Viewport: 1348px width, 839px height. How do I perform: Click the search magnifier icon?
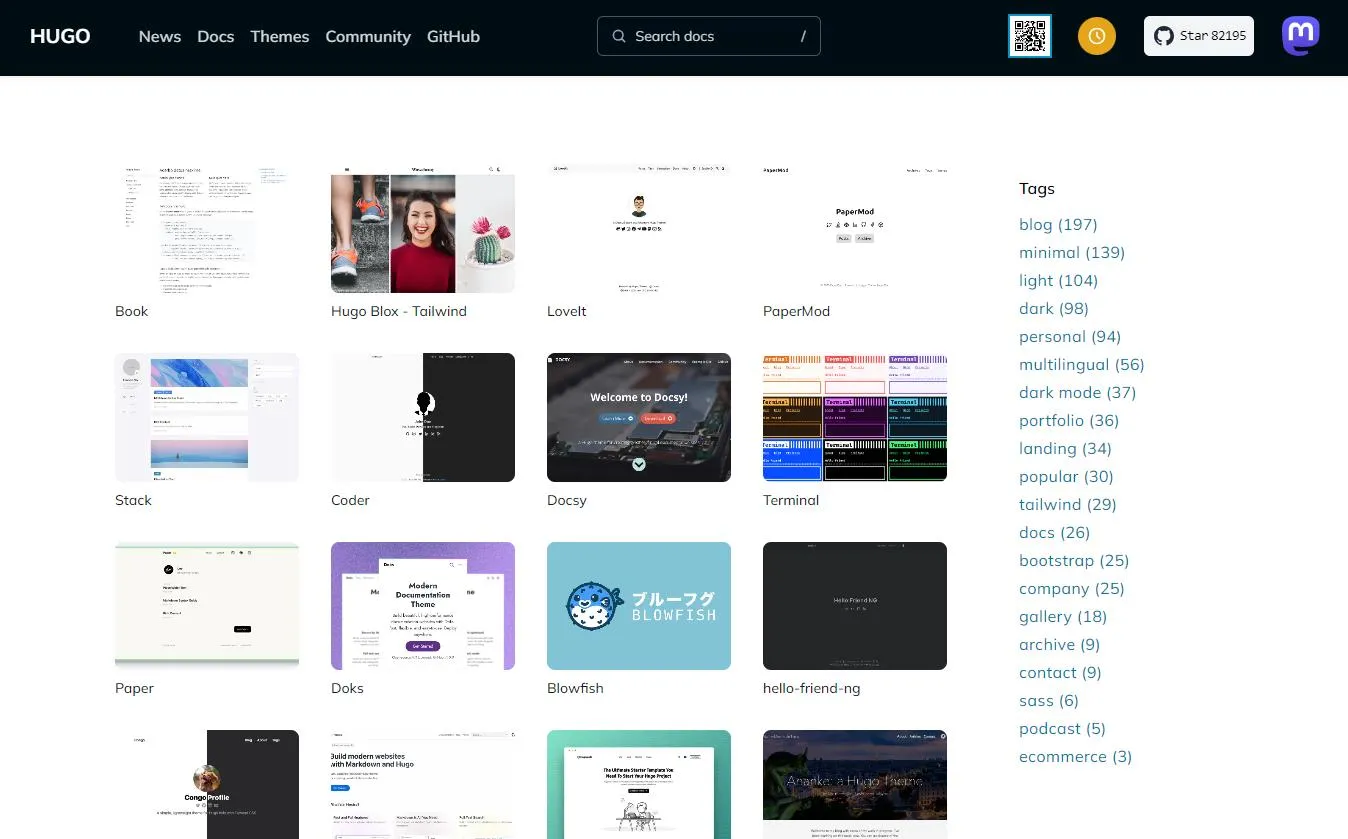pos(619,36)
